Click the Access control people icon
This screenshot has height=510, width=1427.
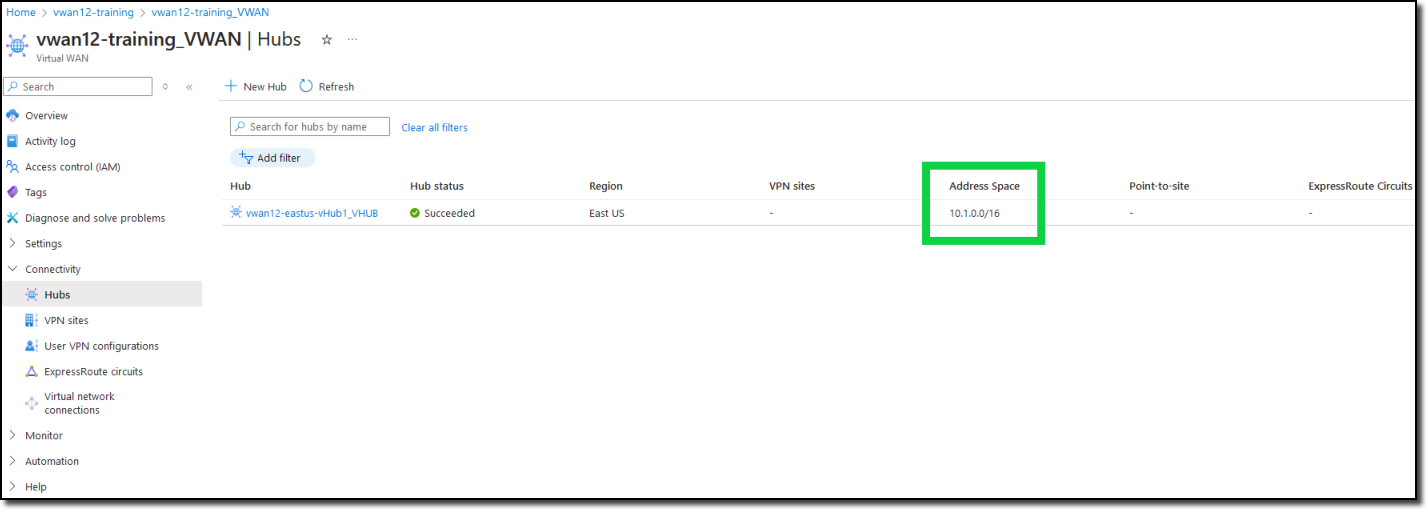pos(13,167)
